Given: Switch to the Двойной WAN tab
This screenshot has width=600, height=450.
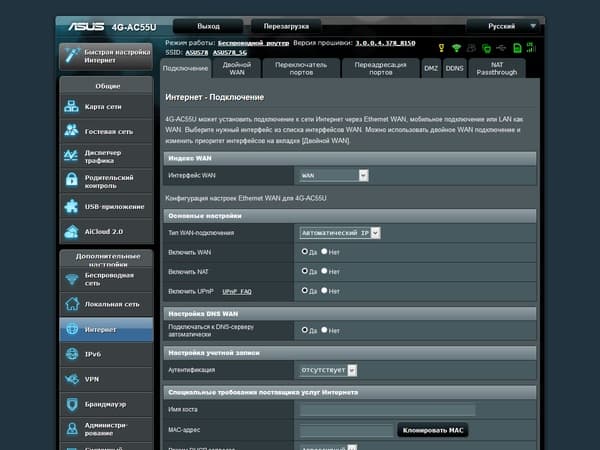Looking at the screenshot, I should point(237,68).
